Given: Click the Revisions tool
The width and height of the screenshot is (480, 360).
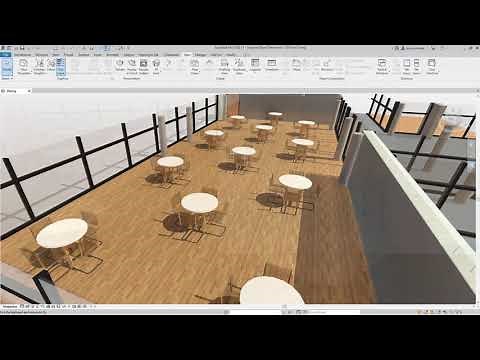Looking at the screenshot, I should (327, 65).
